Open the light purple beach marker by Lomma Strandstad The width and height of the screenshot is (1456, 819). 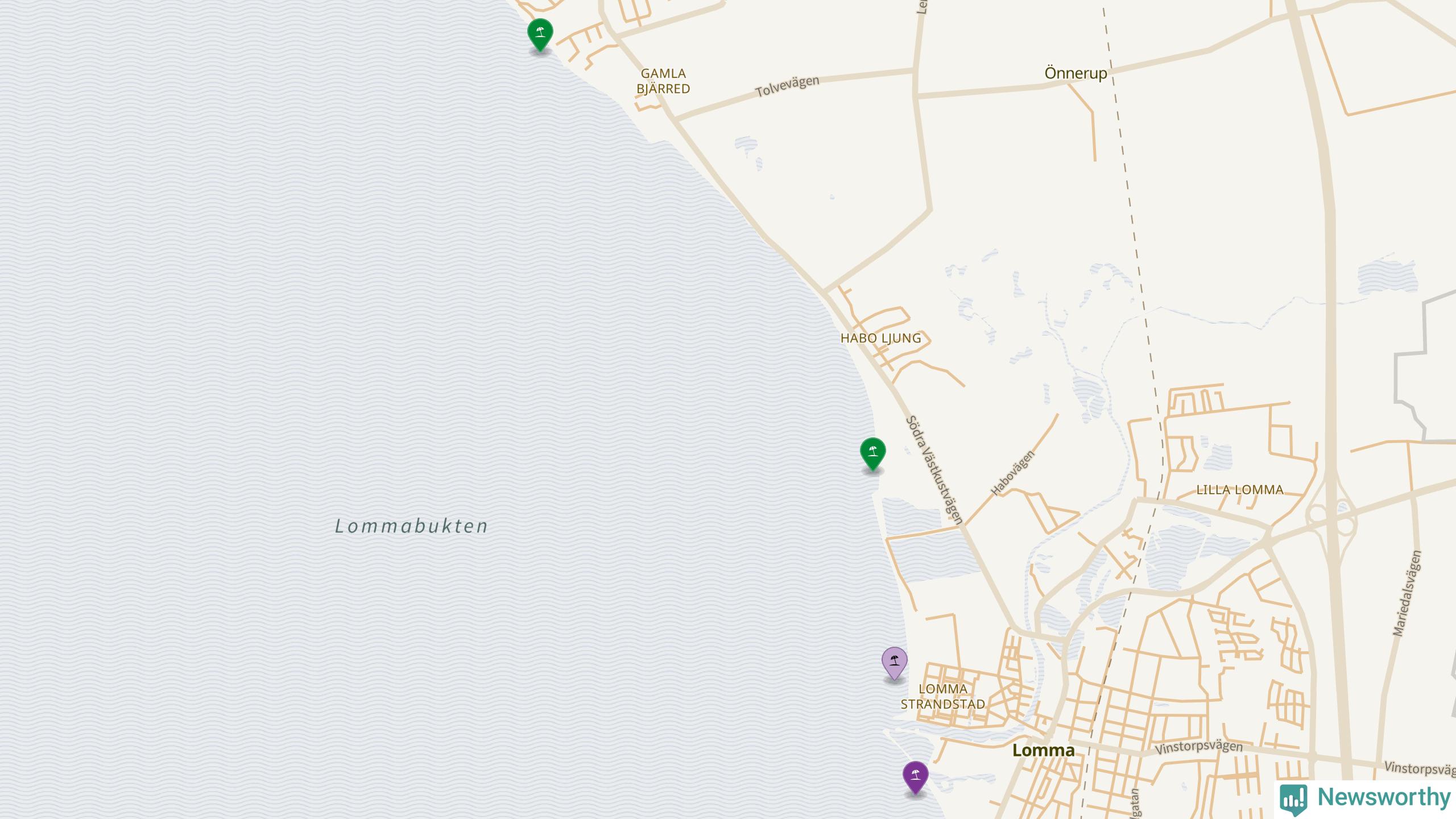[x=894, y=663]
